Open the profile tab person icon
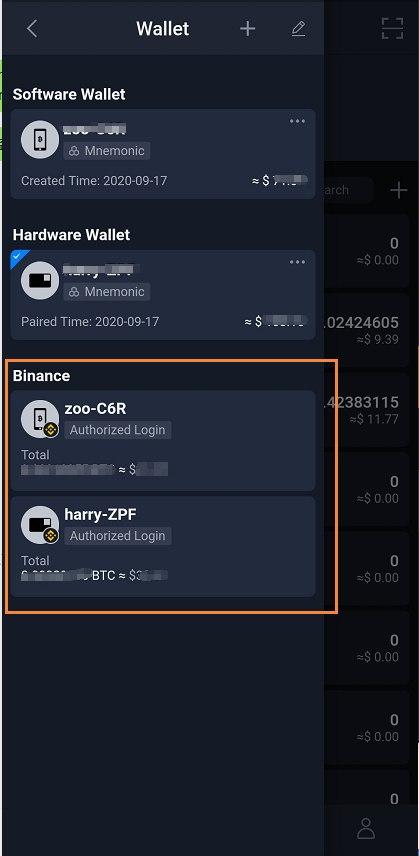 [x=367, y=828]
